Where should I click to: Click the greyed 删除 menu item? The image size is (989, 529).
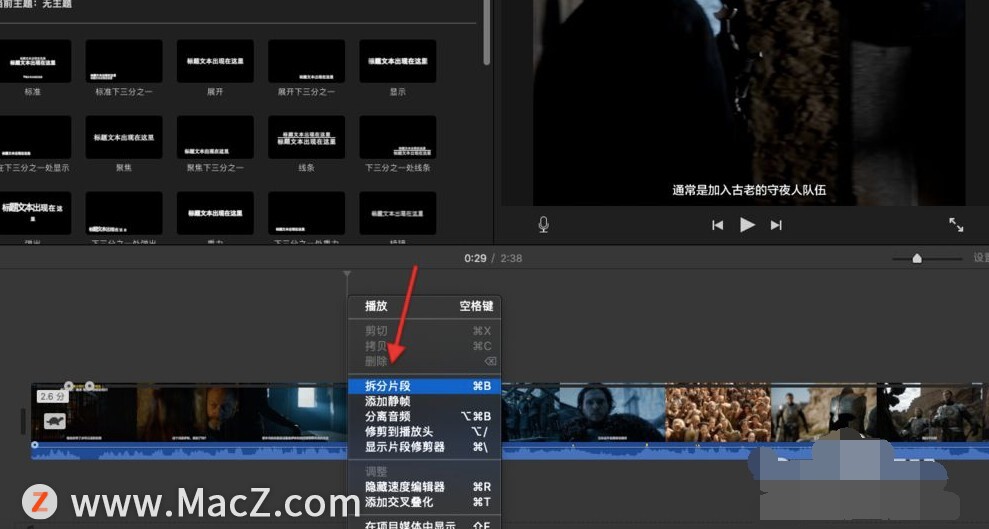click(424, 361)
